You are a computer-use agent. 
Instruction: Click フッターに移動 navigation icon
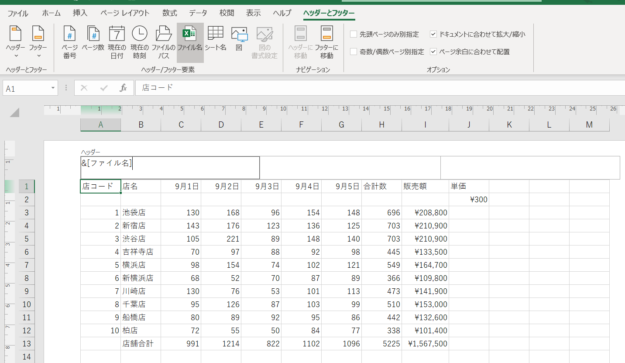point(326,42)
